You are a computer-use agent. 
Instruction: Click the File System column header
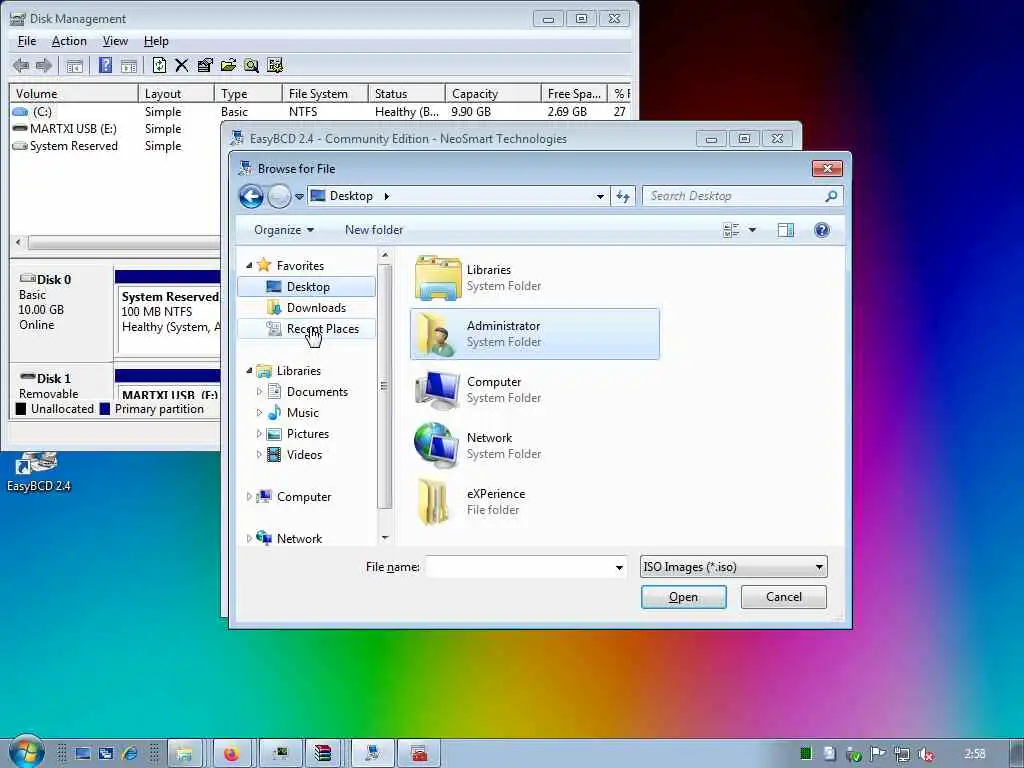coord(325,93)
